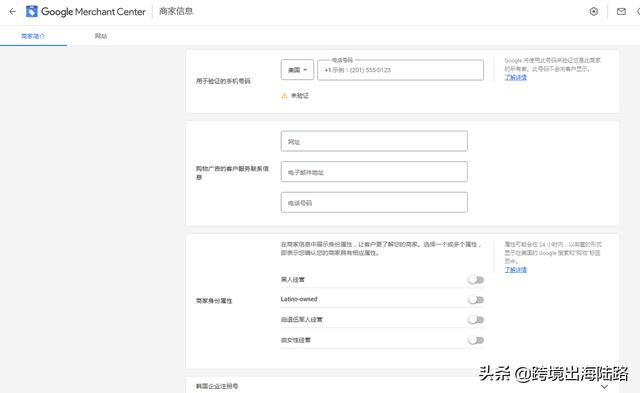Open the 美国 country code dropdown
The image size is (640, 393).
[297, 70]
